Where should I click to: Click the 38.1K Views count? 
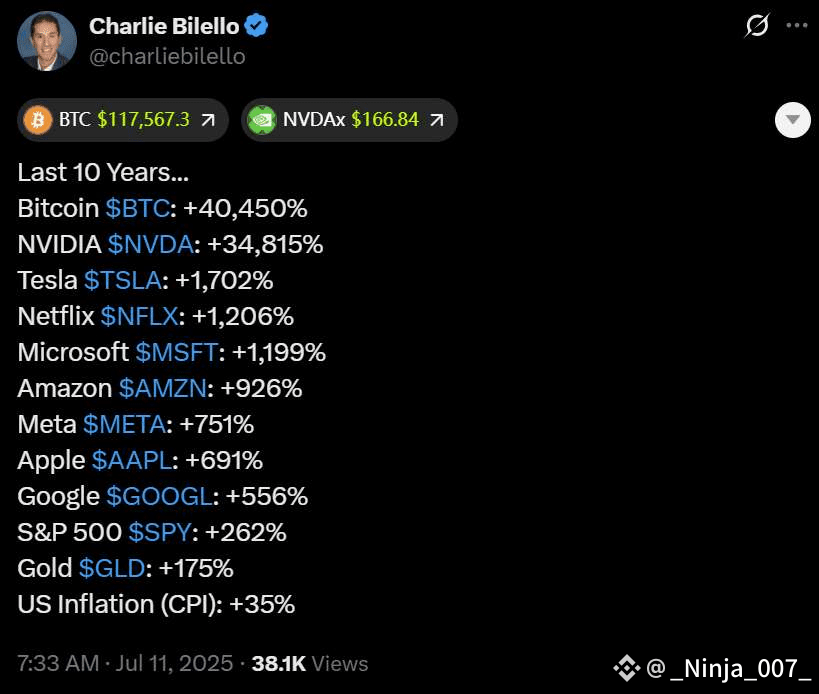point(310,664)
